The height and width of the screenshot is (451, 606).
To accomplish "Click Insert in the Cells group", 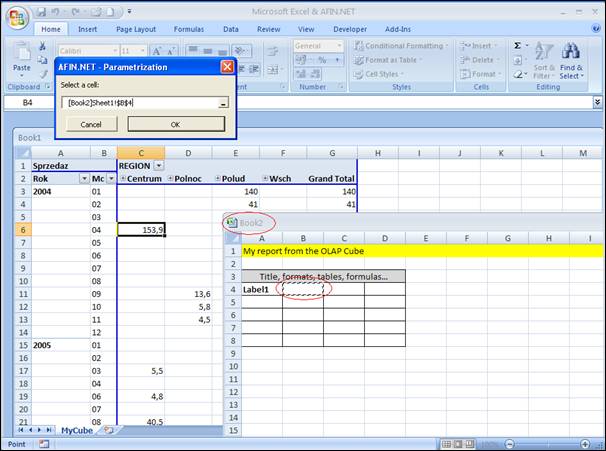I will (479, 46).
